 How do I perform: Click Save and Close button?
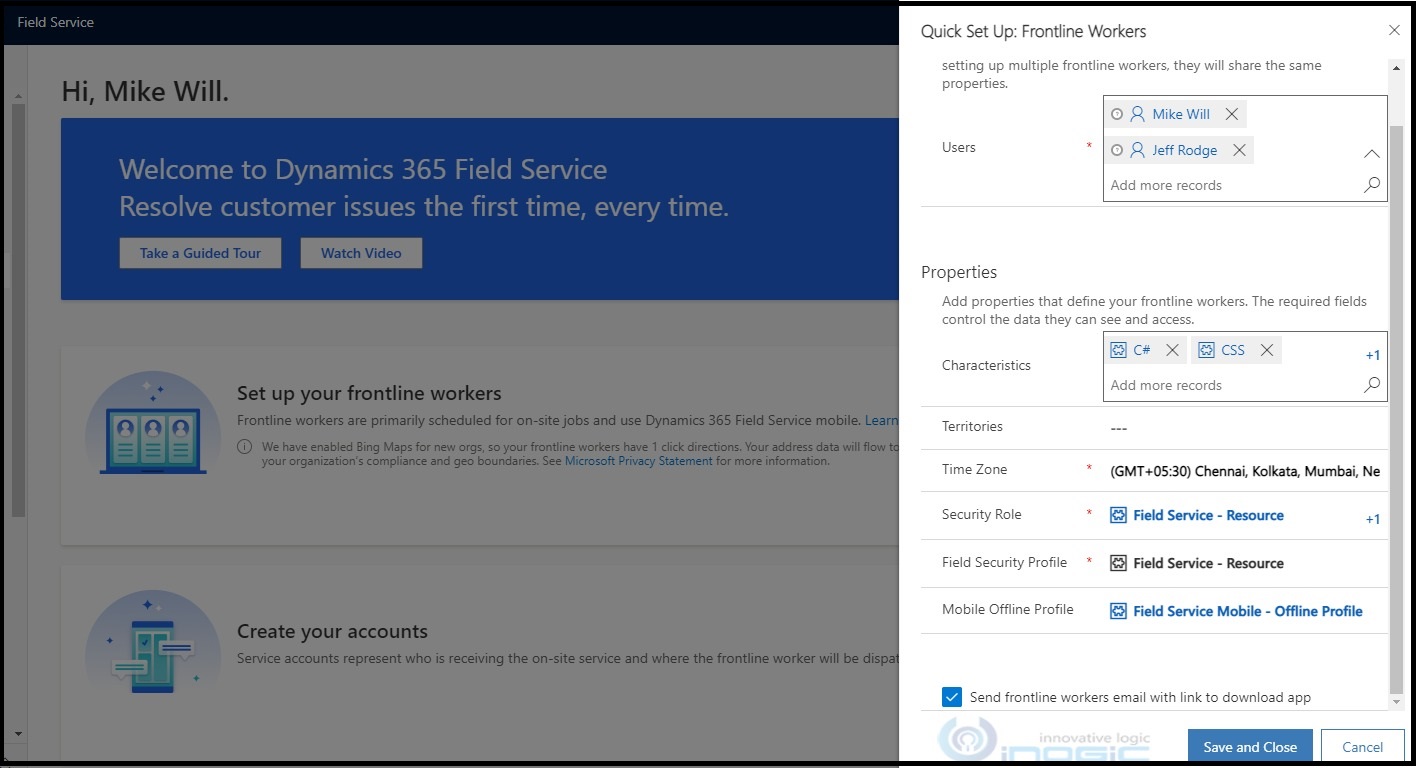[1250, 747]
